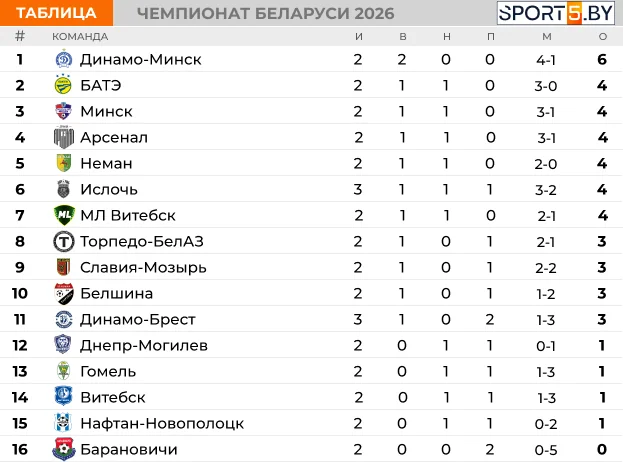Click the МЛ Витебск team badge
Image resolution: width=623 pixels, height=462 pixels.
click(63, 215)
